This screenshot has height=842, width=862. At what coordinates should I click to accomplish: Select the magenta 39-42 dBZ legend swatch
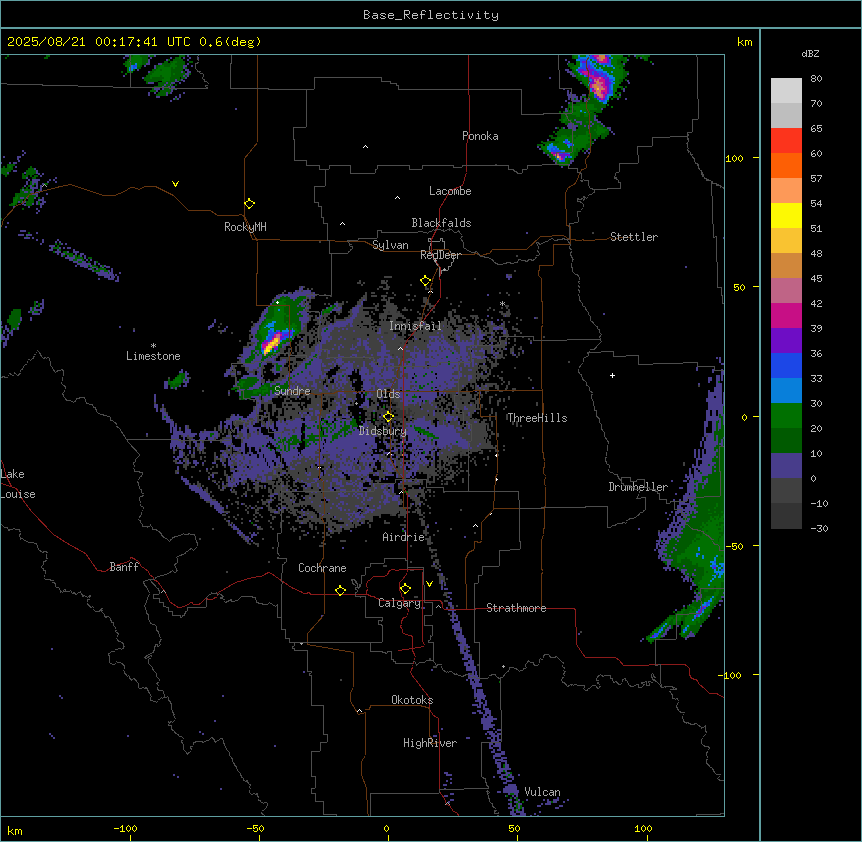tap(786, 315)
